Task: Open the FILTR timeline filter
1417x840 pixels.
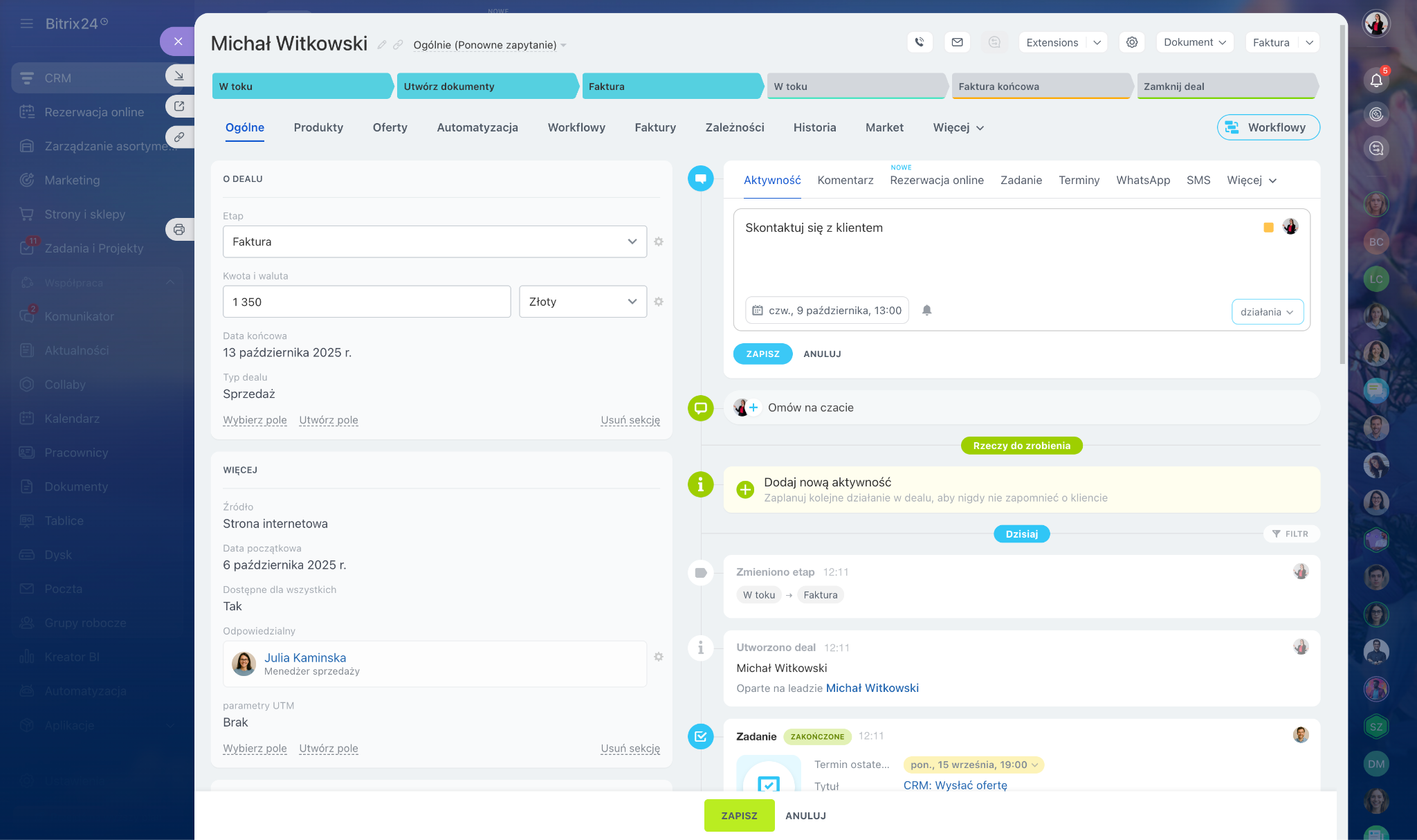Action: (1290, 533)
